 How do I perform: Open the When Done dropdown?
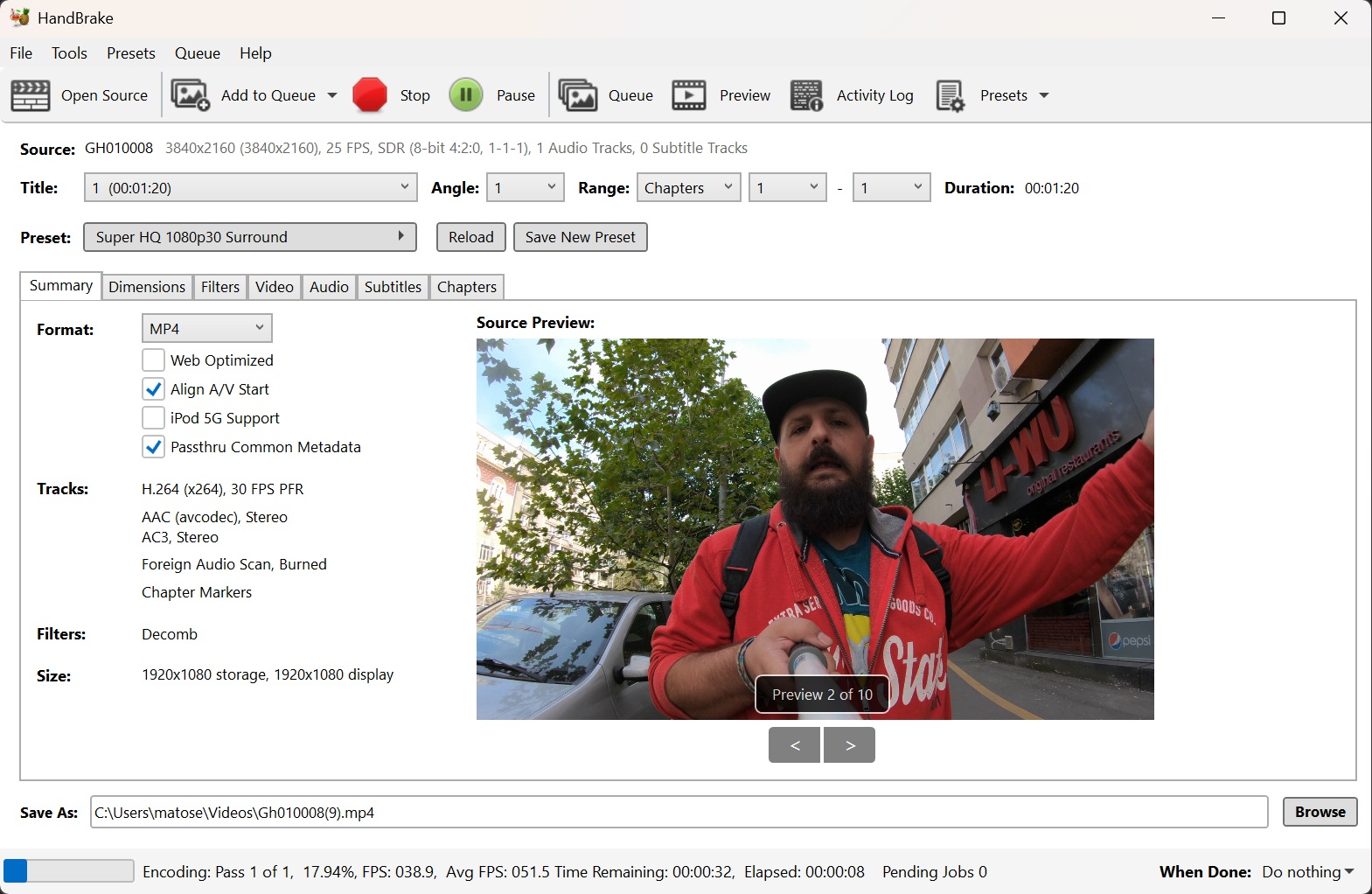pos(1307,872)
